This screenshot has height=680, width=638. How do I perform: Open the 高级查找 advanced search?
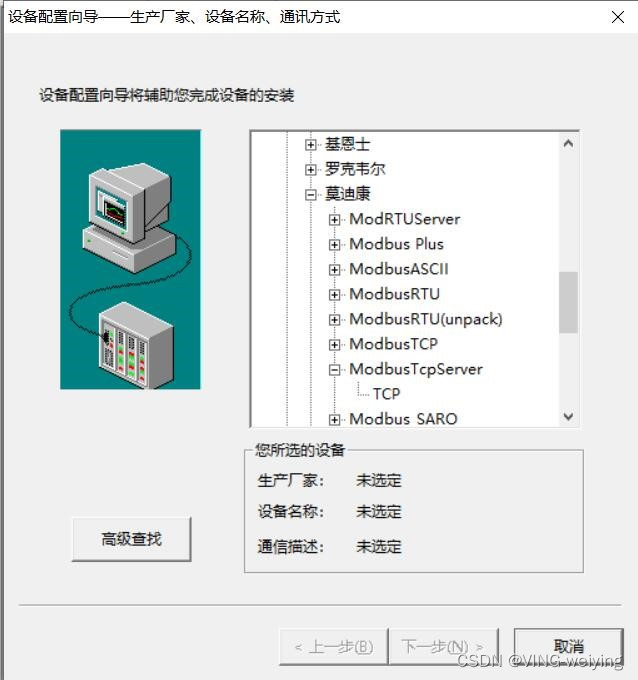[131, 539]
